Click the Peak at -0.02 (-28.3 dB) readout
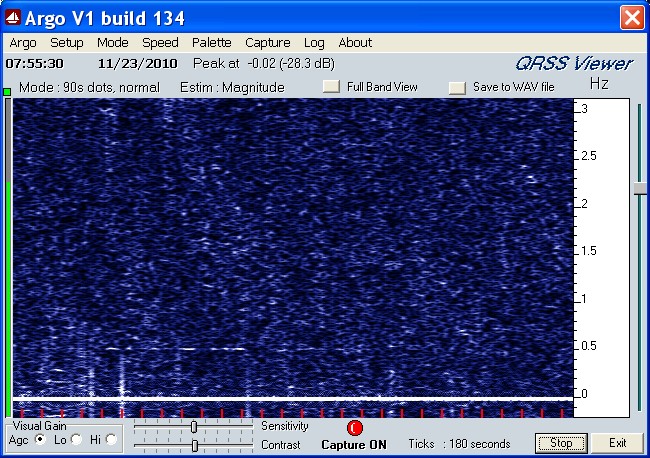The width and height of the screenshot is (650, 458). point(264,63)
